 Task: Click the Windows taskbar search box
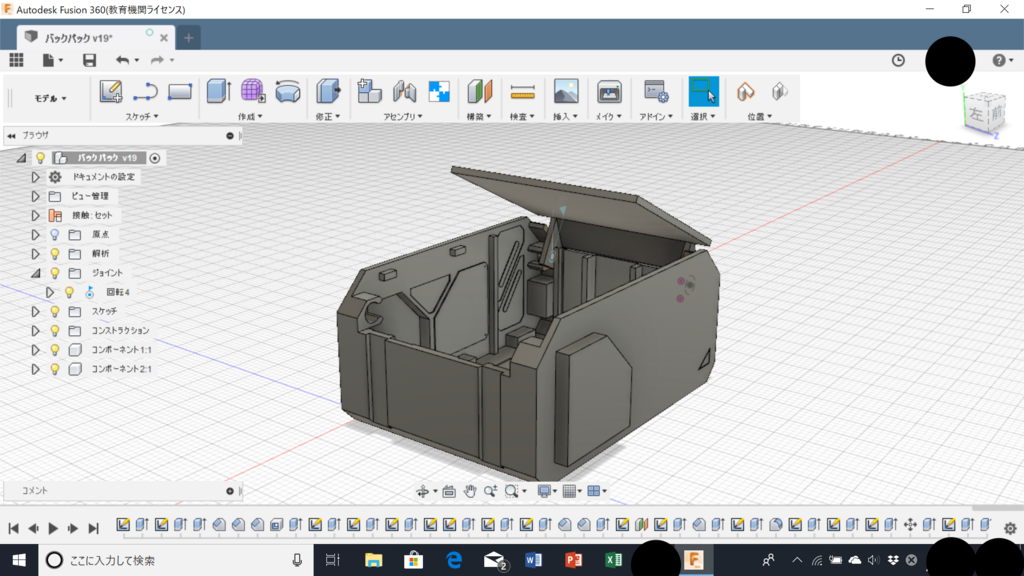point(176,560)
